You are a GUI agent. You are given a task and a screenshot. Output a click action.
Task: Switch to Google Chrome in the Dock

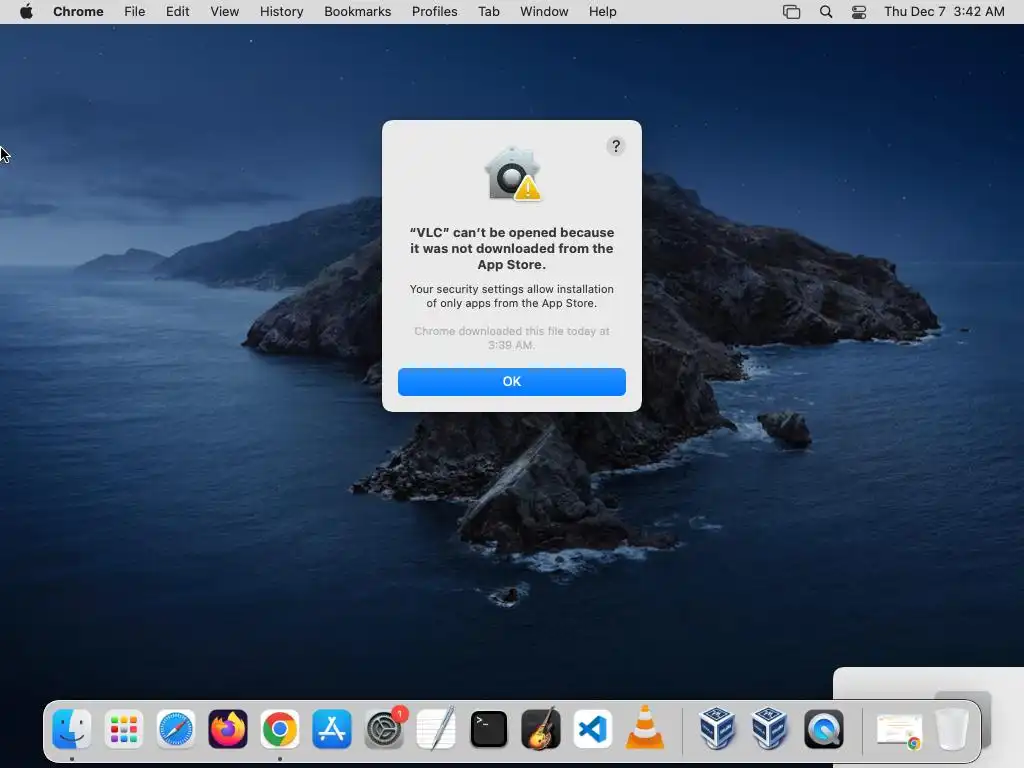point(280,729)
